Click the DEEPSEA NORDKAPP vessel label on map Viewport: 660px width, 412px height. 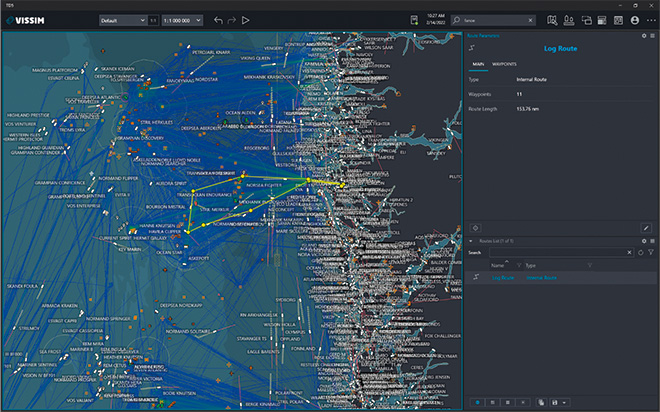(x=181, y=305)
